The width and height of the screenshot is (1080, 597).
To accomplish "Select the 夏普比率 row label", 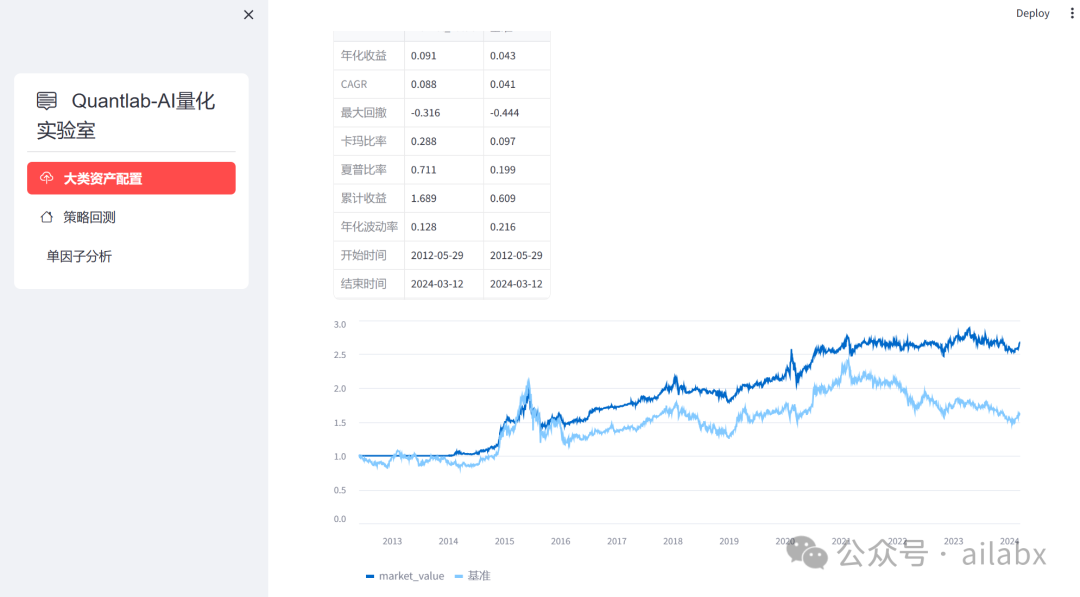I will (364, 170).
